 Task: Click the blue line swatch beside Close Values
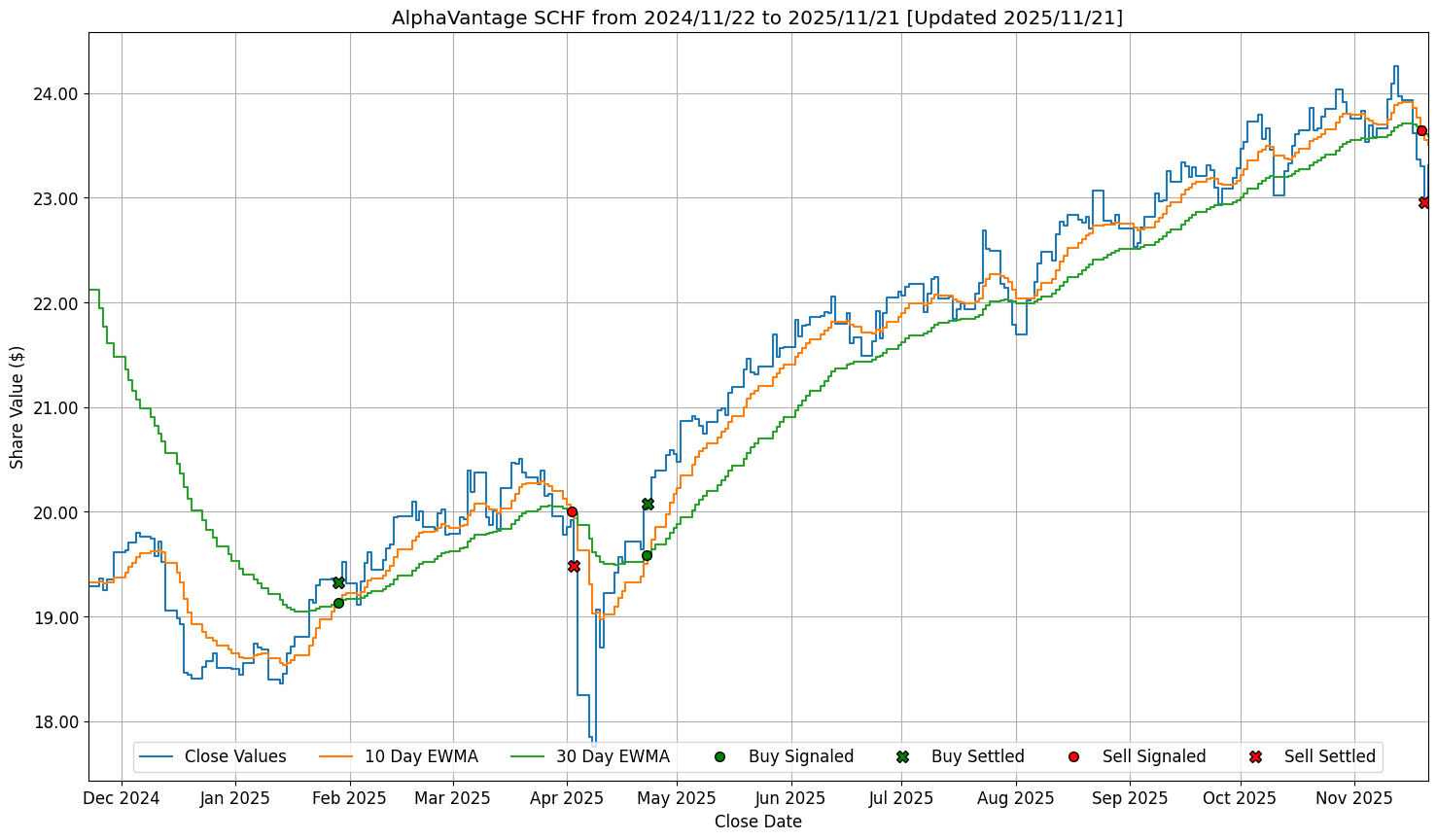click(157, 756)
